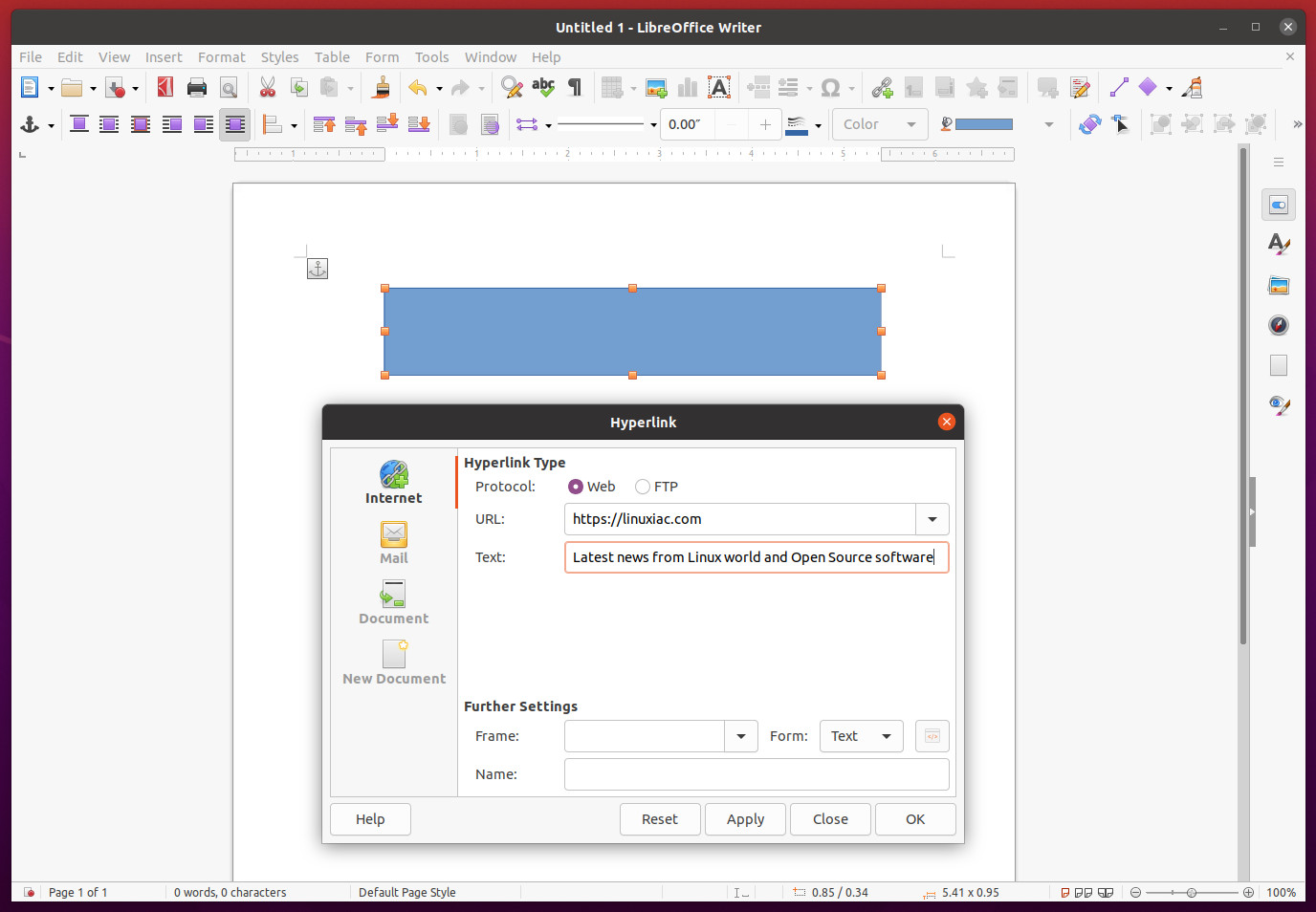Toggle Formatting Marks pilcrow icon
Screen dimensions: 1316x912
pos(575,88)
